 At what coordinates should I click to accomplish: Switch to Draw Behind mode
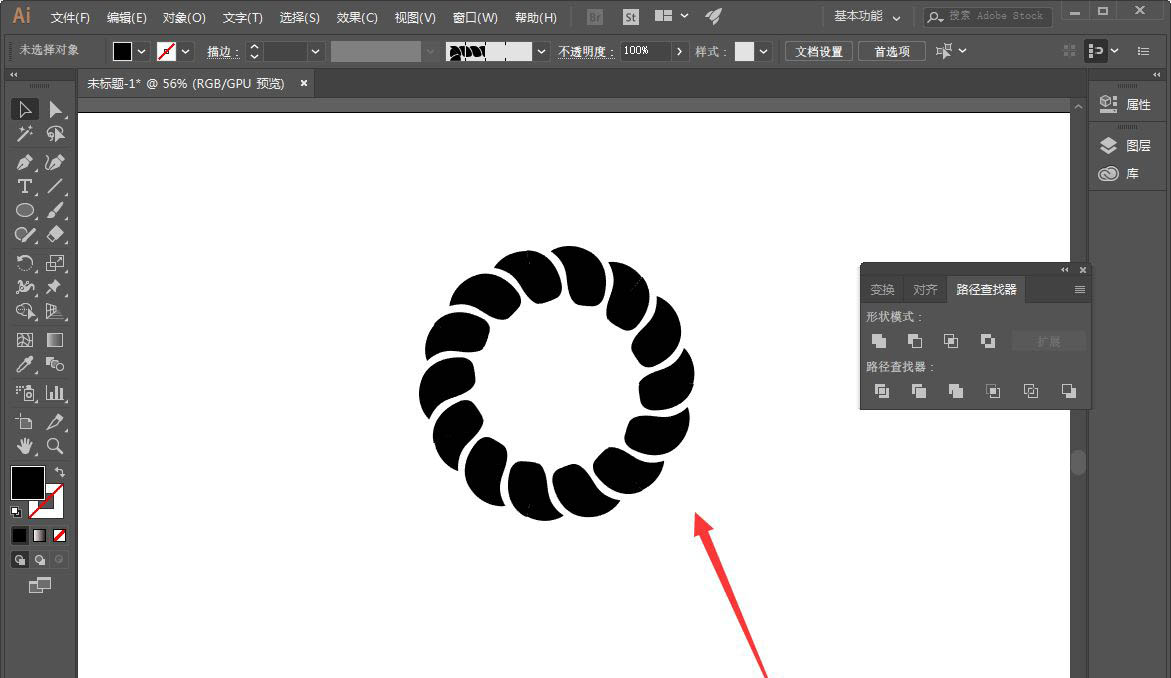tap(40, 560)
